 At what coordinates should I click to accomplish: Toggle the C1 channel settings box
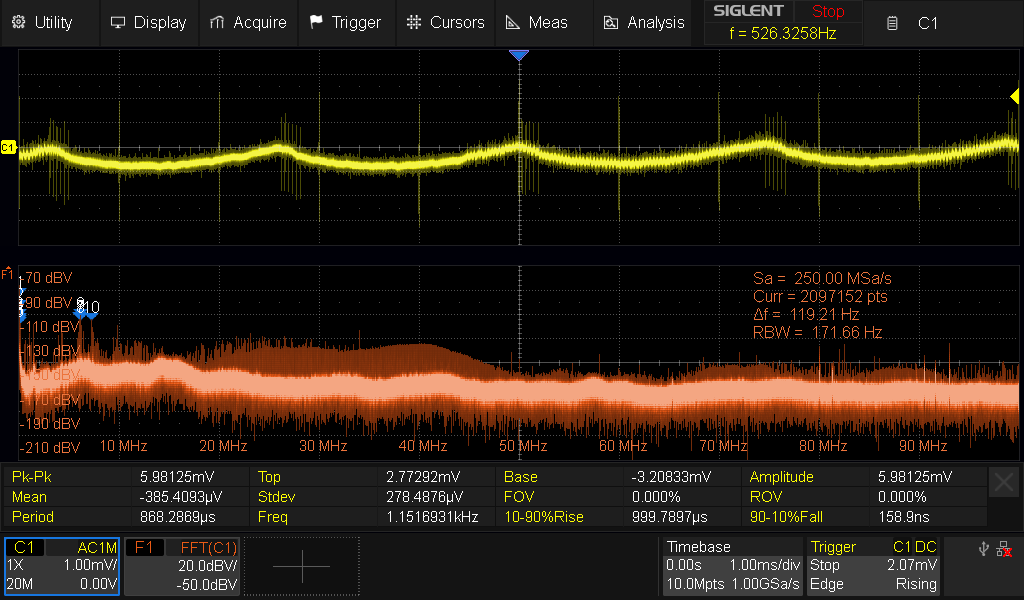point(62,566)
